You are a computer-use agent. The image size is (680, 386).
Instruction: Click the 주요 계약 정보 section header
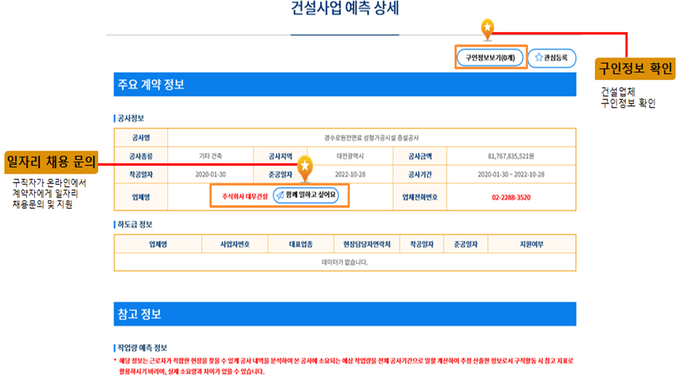point(345,85)
